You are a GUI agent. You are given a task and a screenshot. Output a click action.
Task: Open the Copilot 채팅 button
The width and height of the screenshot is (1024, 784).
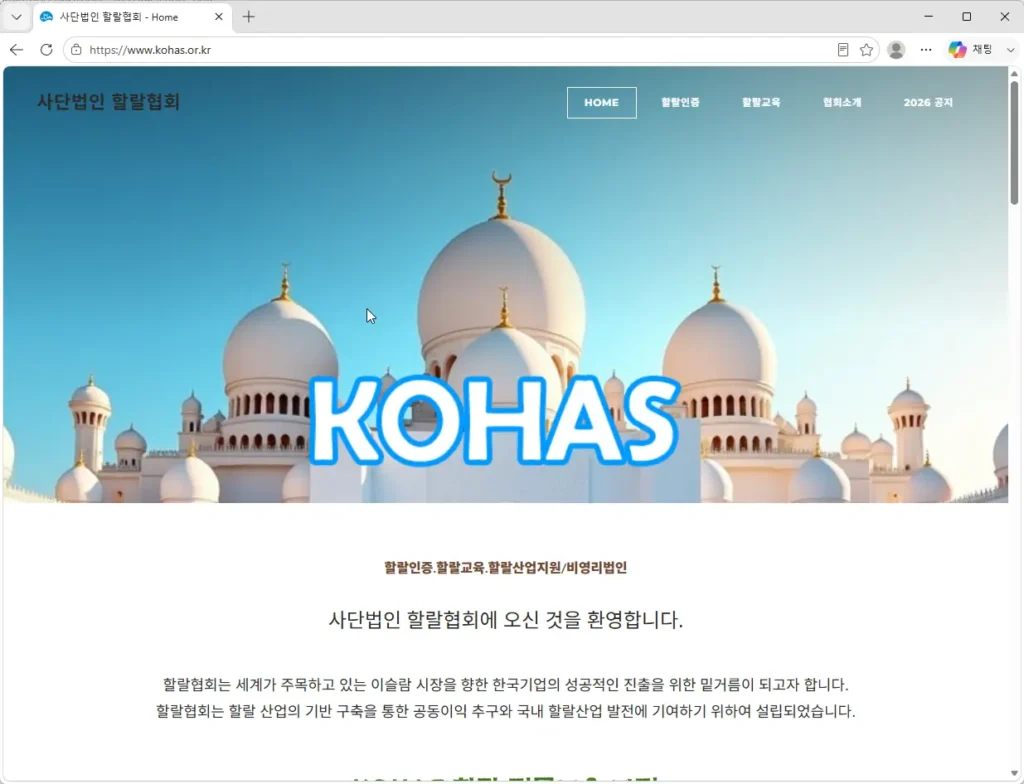971,50
